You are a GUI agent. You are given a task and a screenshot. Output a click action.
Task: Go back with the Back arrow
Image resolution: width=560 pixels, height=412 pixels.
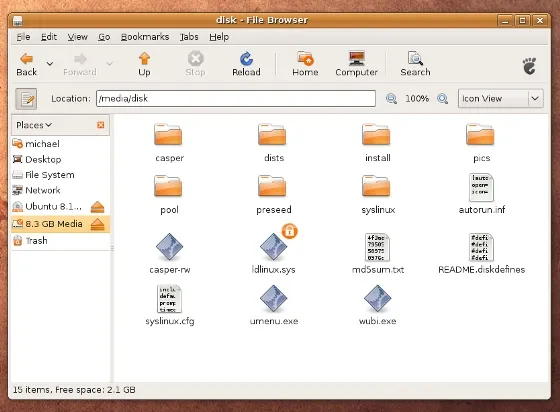[27, 64]
